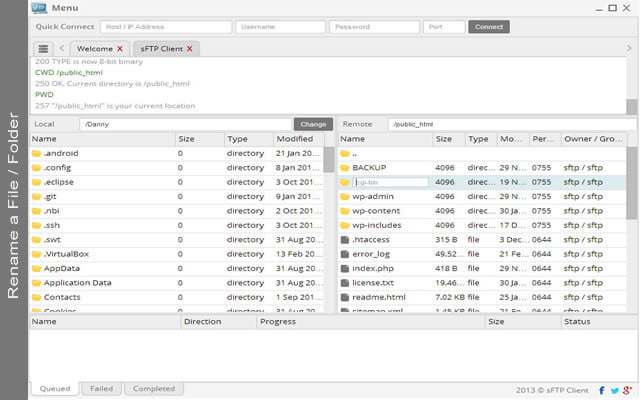
Task: Switch to the Completed tab
Action: [152, 388]
